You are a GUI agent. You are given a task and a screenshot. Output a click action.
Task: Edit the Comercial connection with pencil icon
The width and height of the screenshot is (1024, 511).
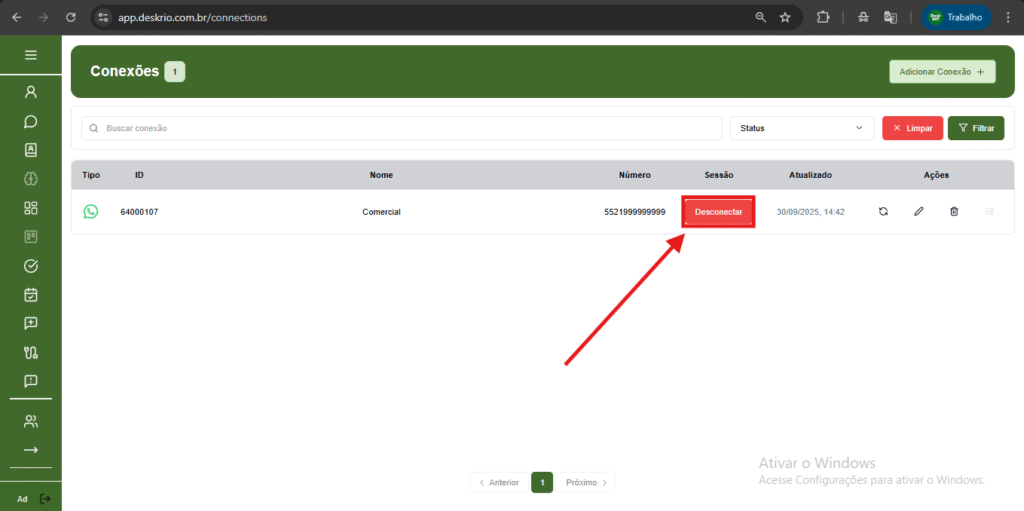click(x=918, y=212)
